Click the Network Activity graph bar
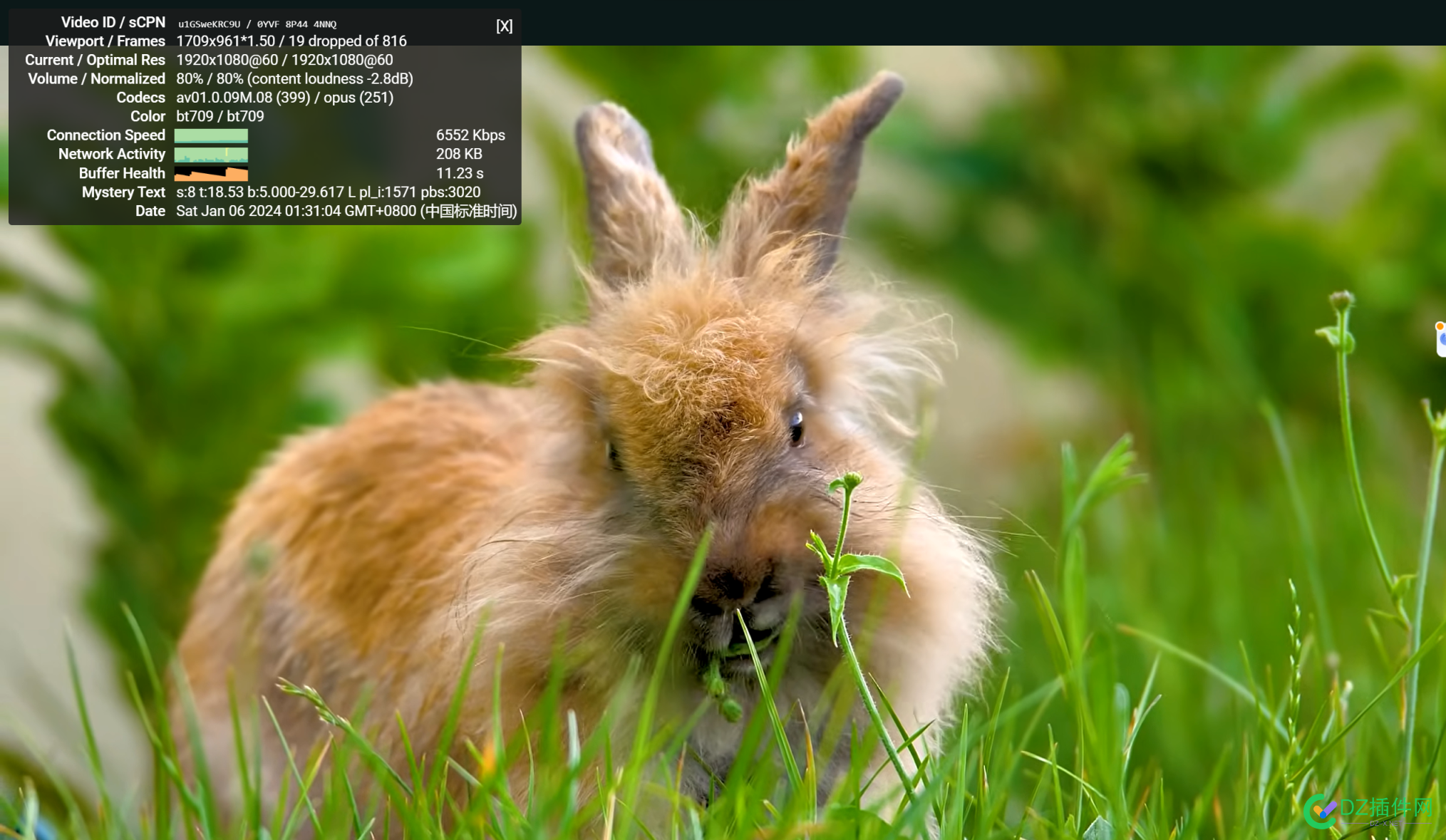Image resolution: width=1446 pixels, height=840 pixels. click(211, 155)
